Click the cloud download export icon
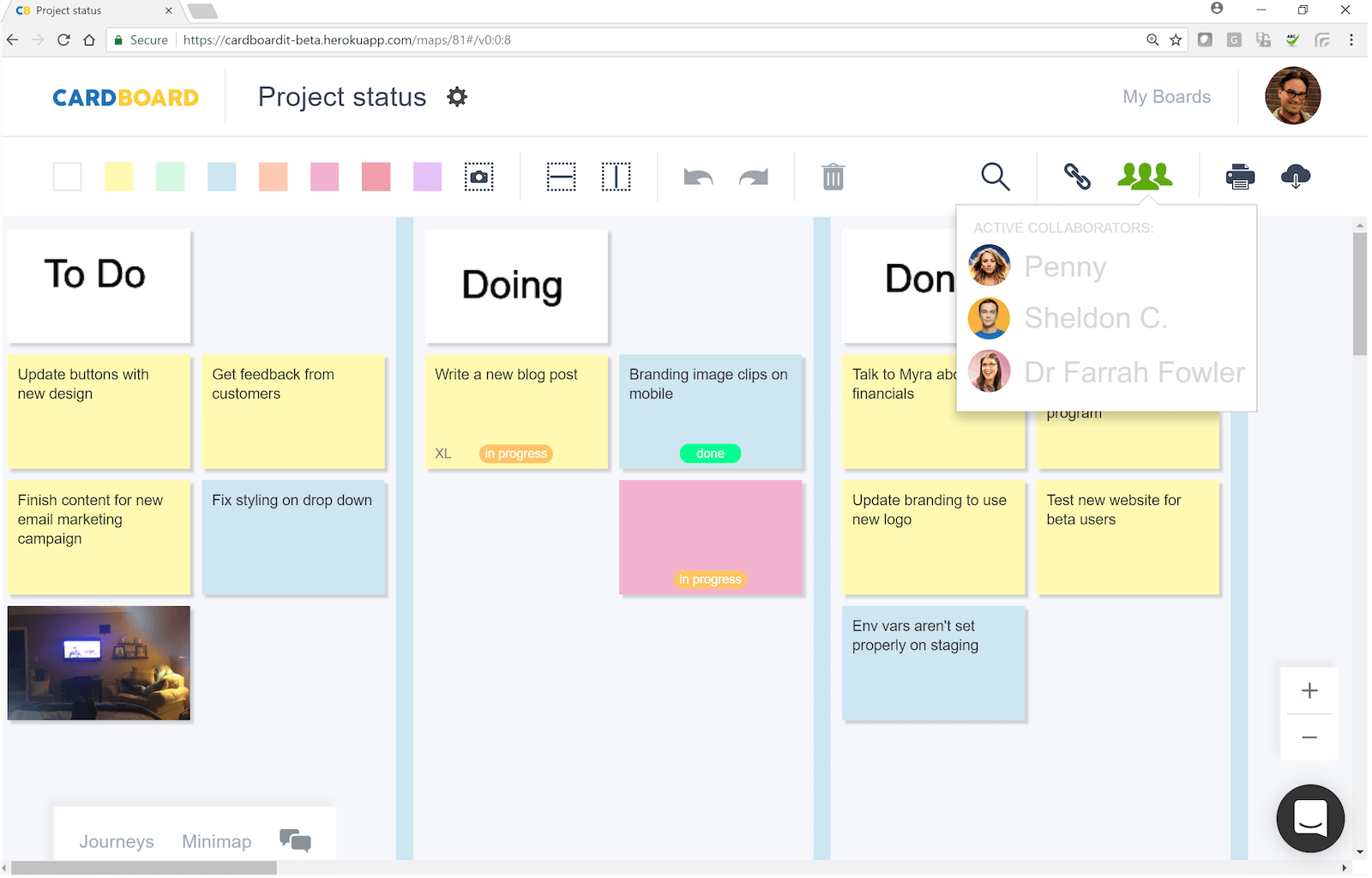This screenshot has width=1372, height=878. pos(1295,177)
